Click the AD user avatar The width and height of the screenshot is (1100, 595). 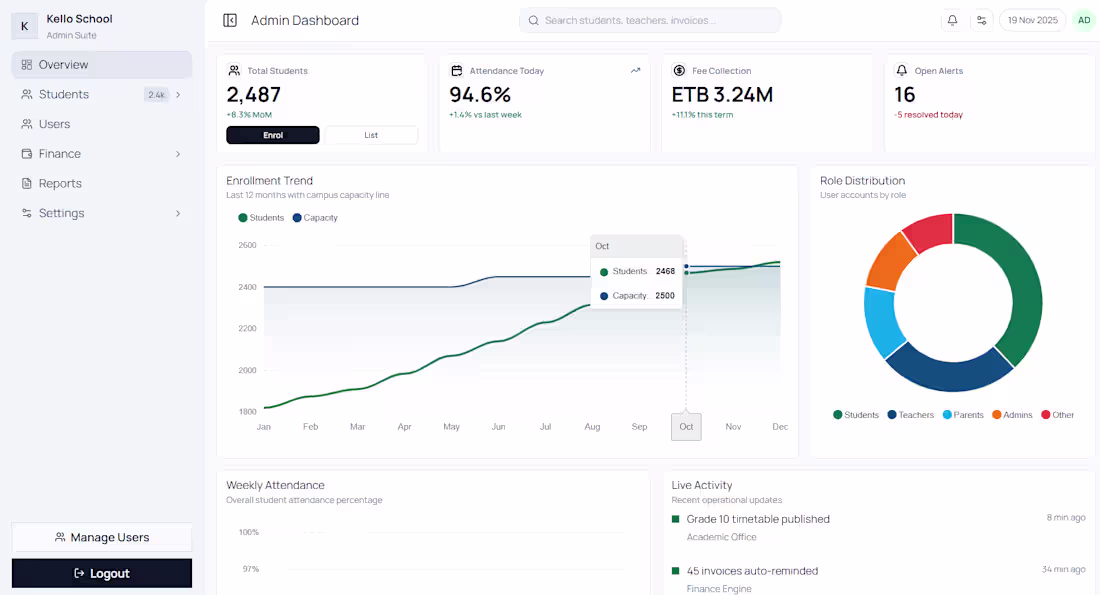click(x=1083, y=20)
